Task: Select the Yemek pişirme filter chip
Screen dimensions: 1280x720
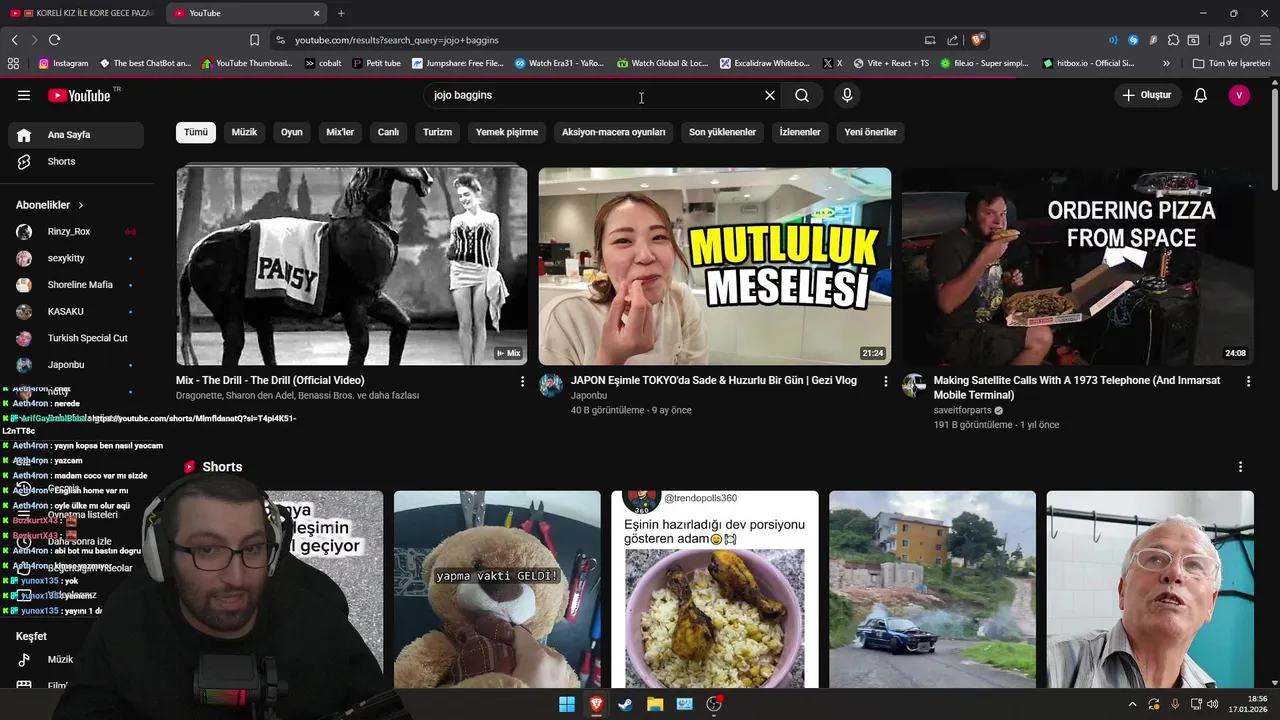Action: click(x=507, y=132)
